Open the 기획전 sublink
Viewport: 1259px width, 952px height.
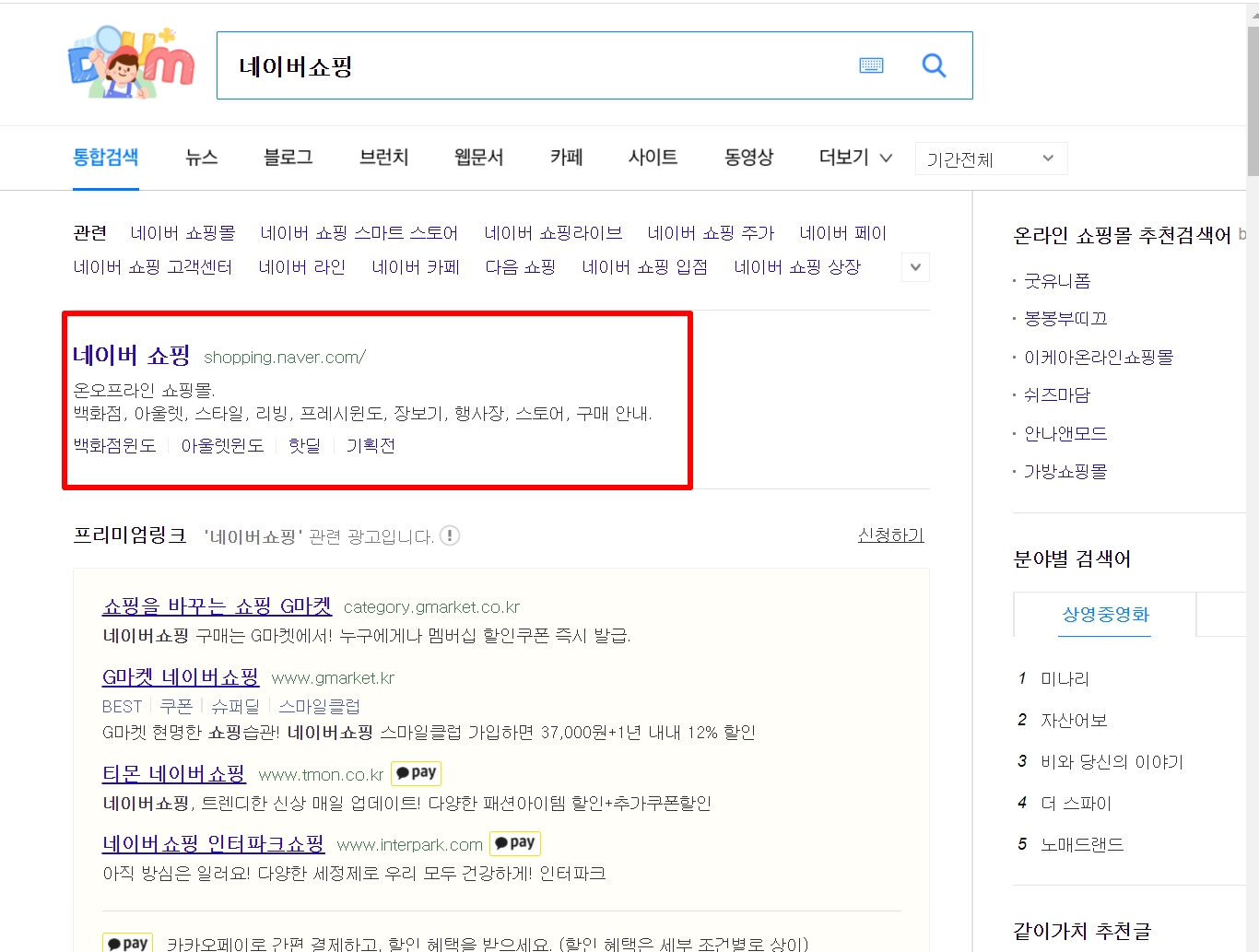click(371, 446)
